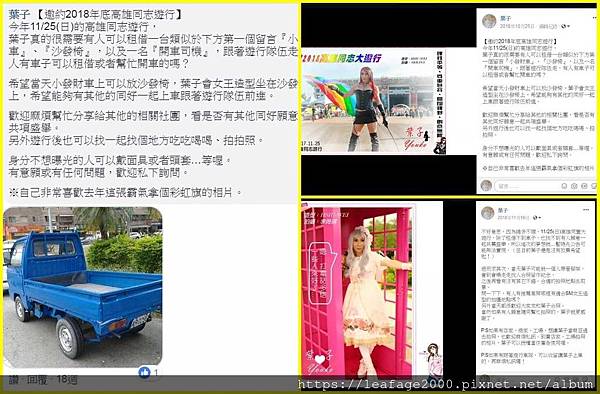Click line 另外遊行後也可以找一起找個地方吃吃喝喝
600x394 pixels.
tap(136, 140)
